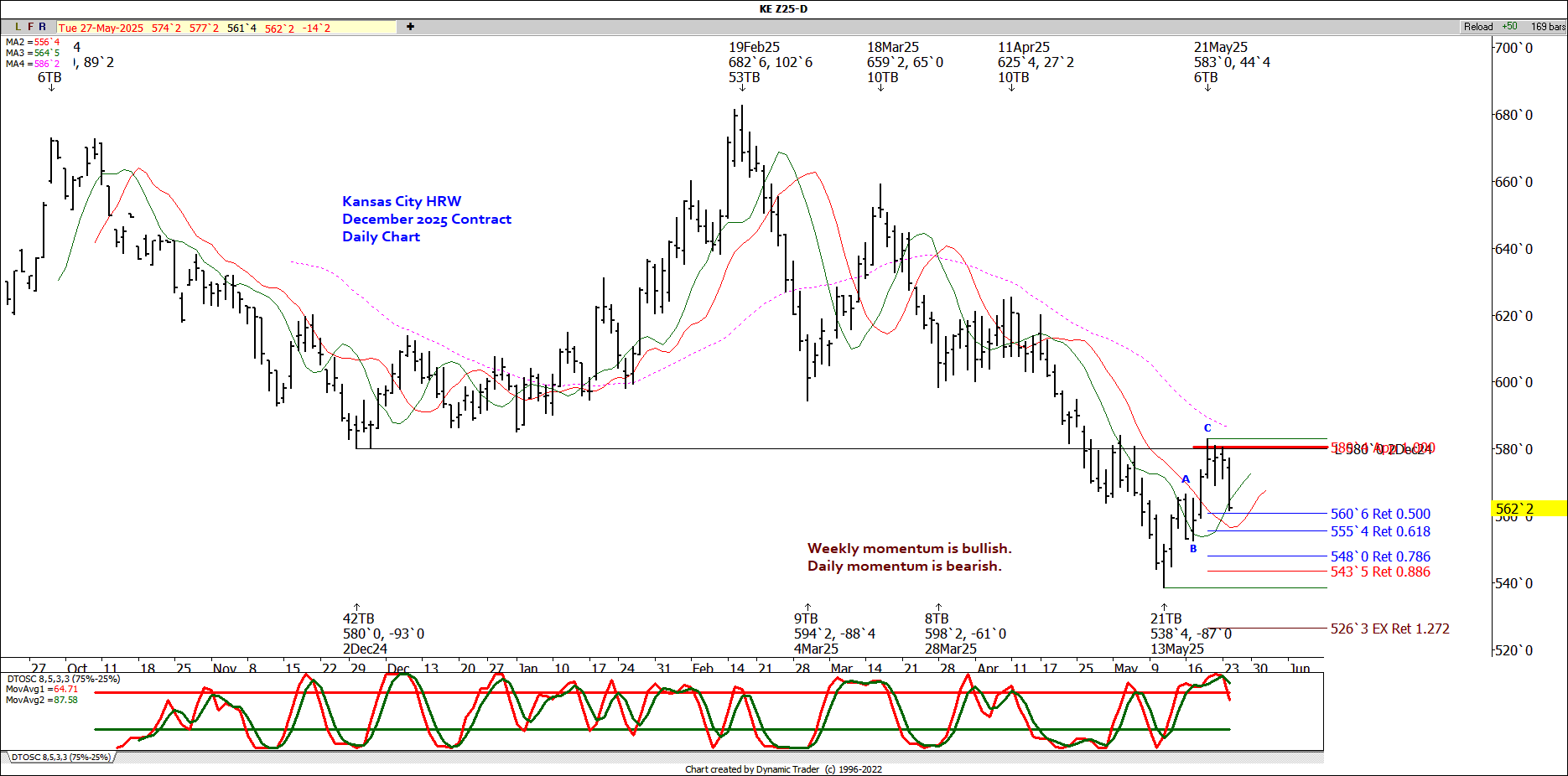Click the 28Mar25 swing low label
1568x776 pixels.
(x=951, y=649)
